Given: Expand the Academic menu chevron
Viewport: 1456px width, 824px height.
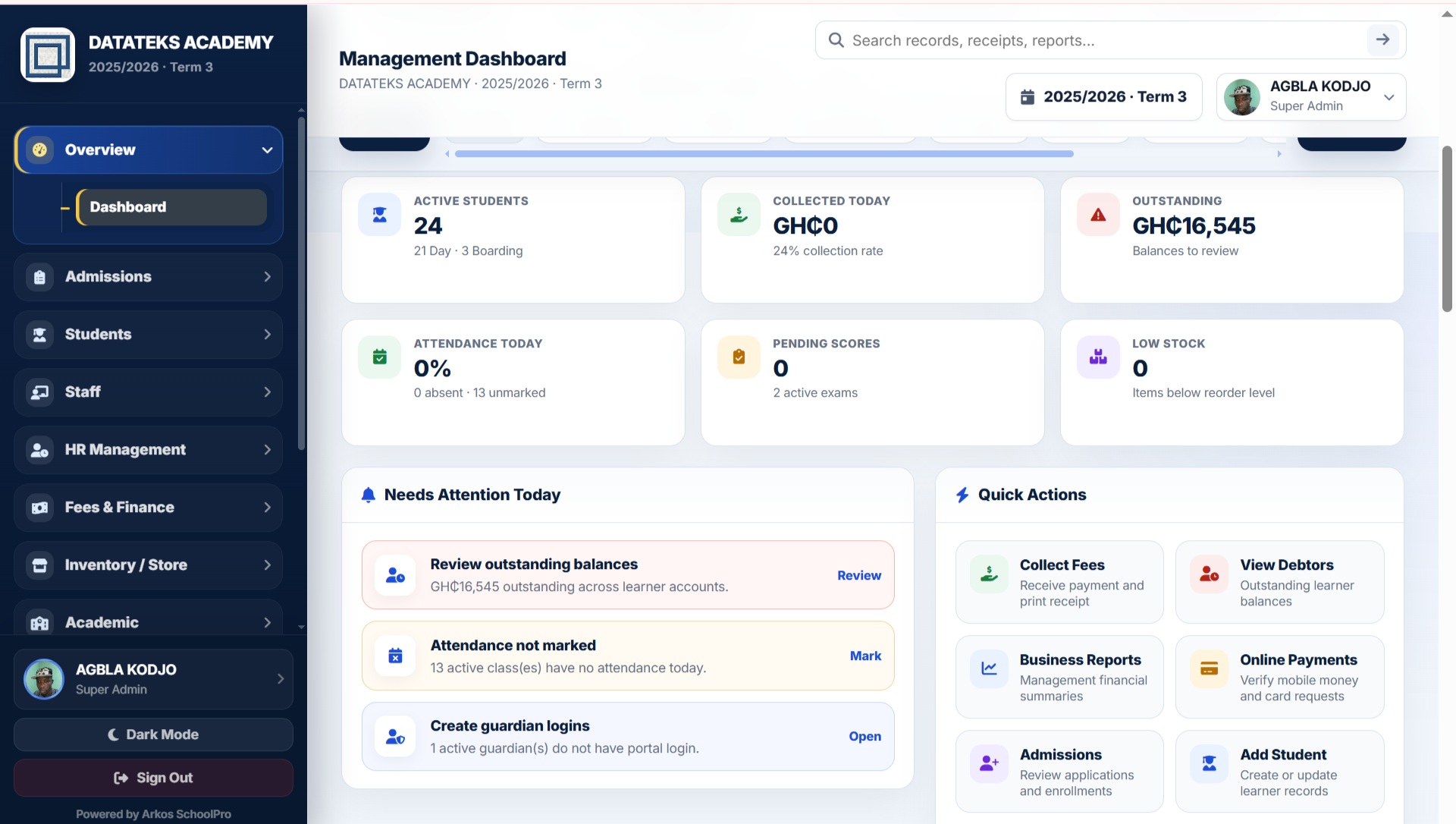Looking at the screenshot, I should click(267, 623).
